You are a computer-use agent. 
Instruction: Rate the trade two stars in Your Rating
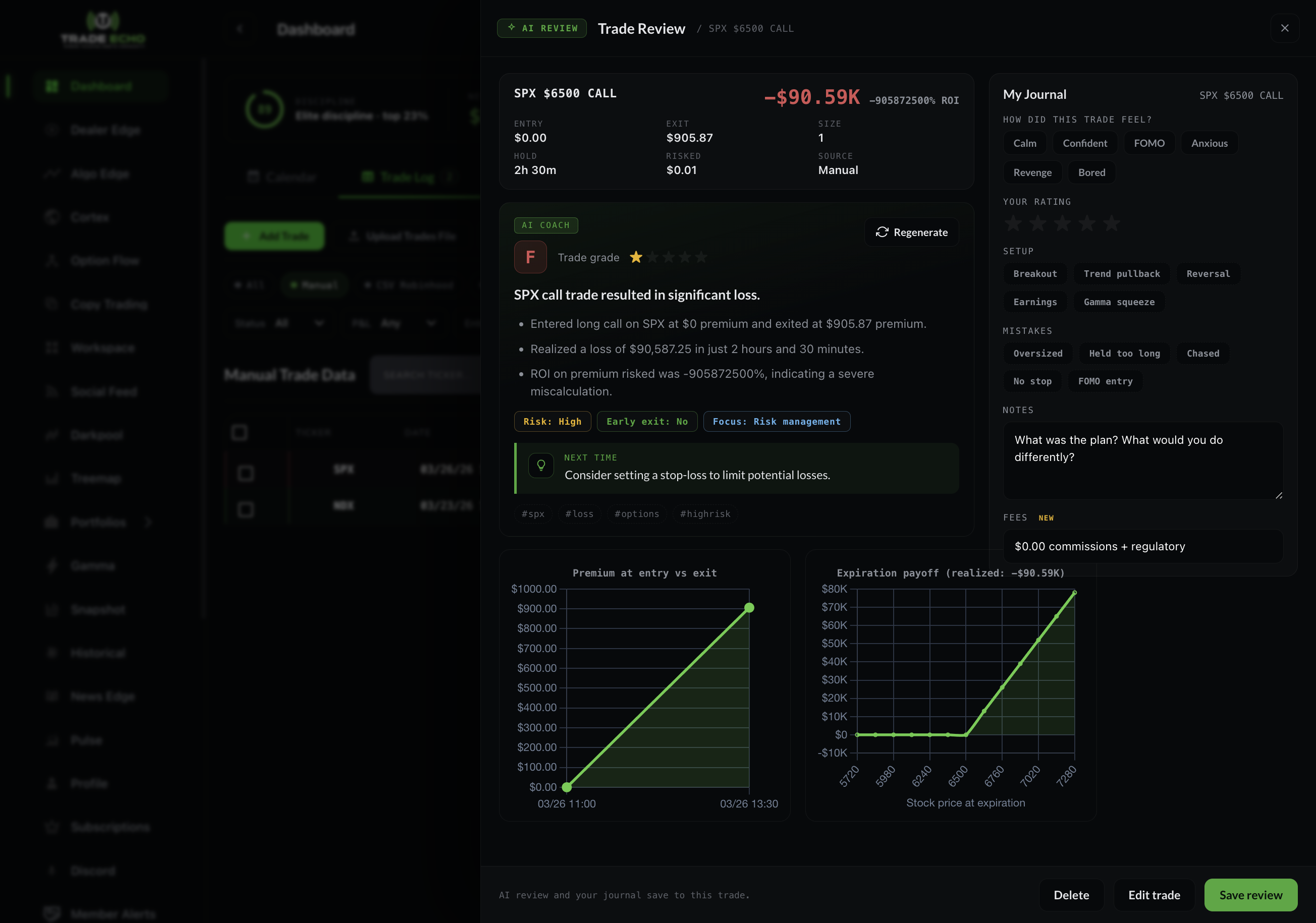(x=1038, y=223)
